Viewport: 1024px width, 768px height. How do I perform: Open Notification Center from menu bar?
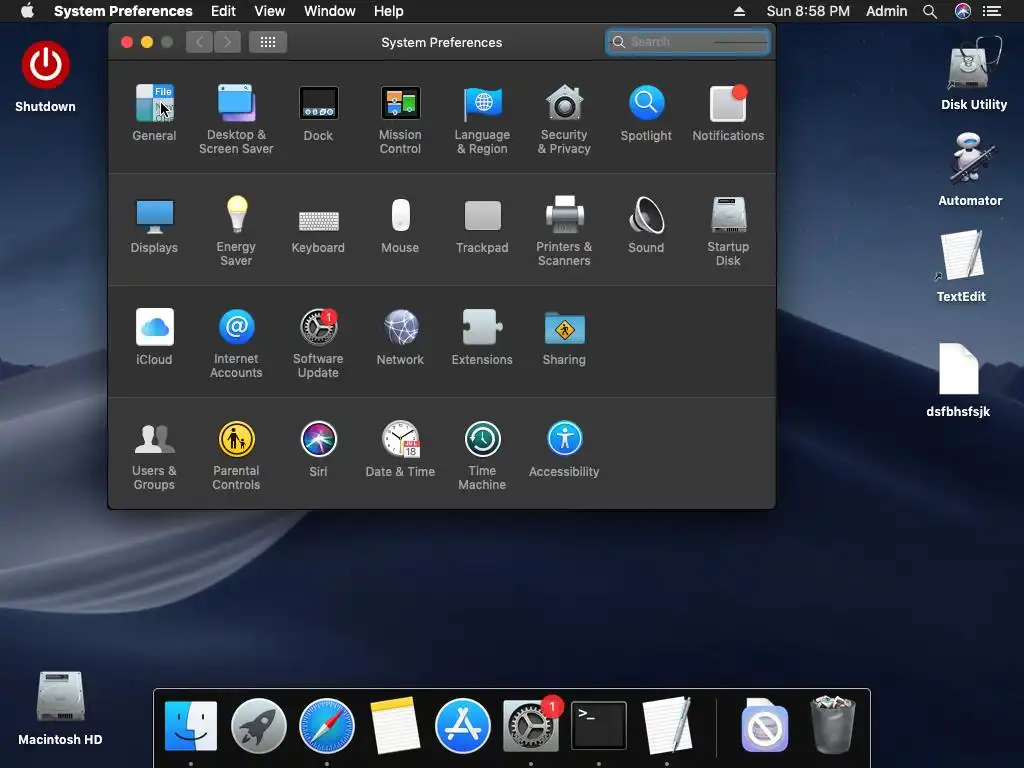point(992,11)
